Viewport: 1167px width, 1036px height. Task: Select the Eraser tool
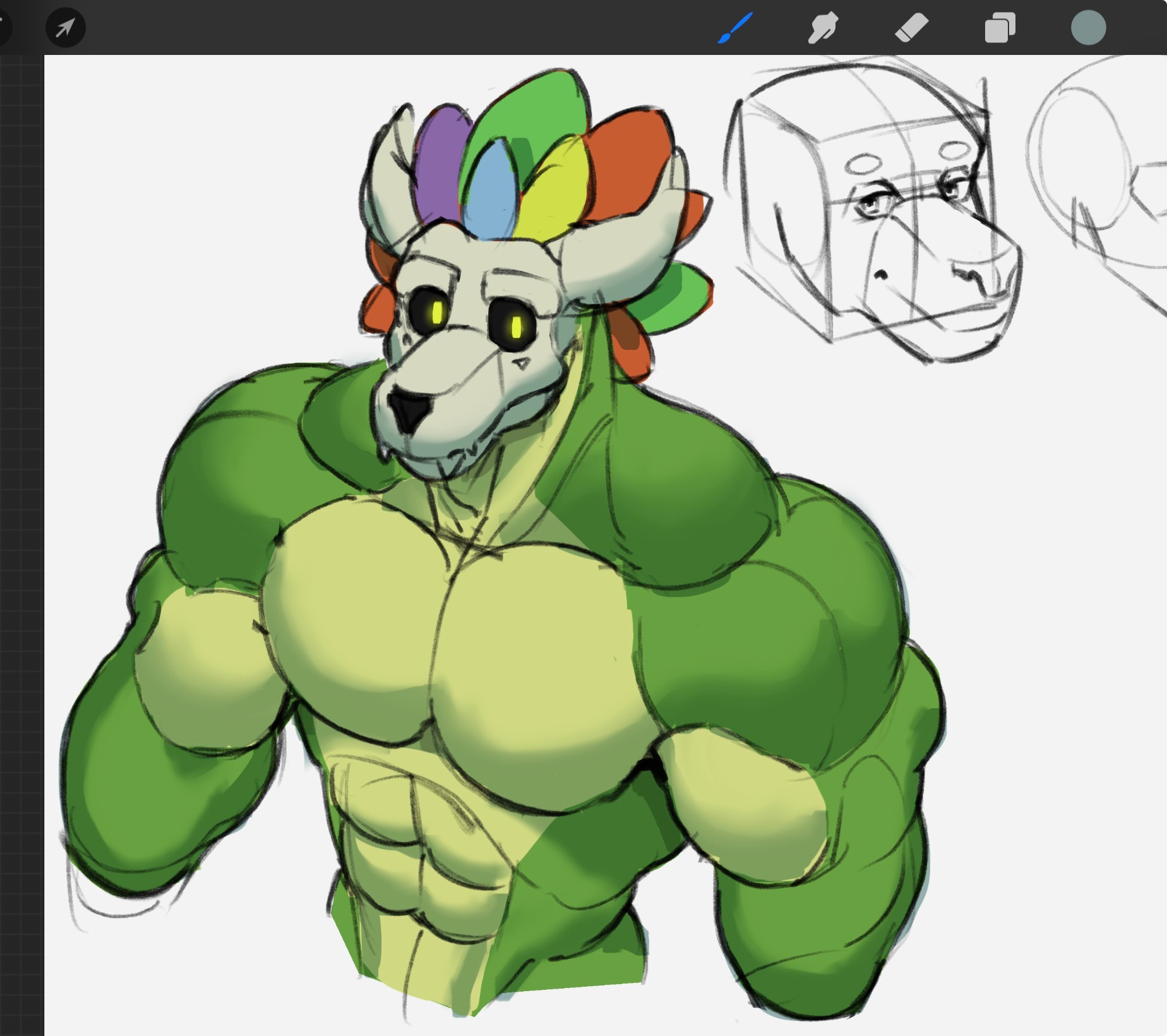coord(911,28)
